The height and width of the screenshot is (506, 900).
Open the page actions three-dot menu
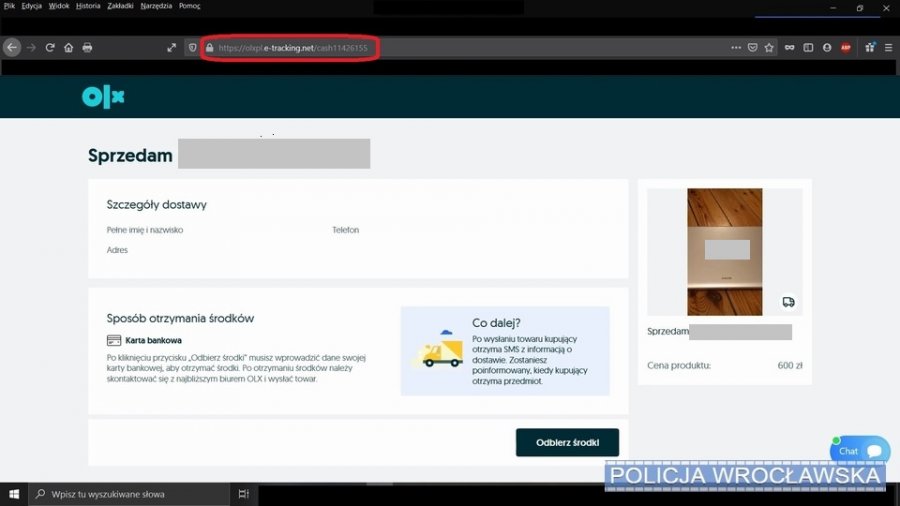point(736,47)
